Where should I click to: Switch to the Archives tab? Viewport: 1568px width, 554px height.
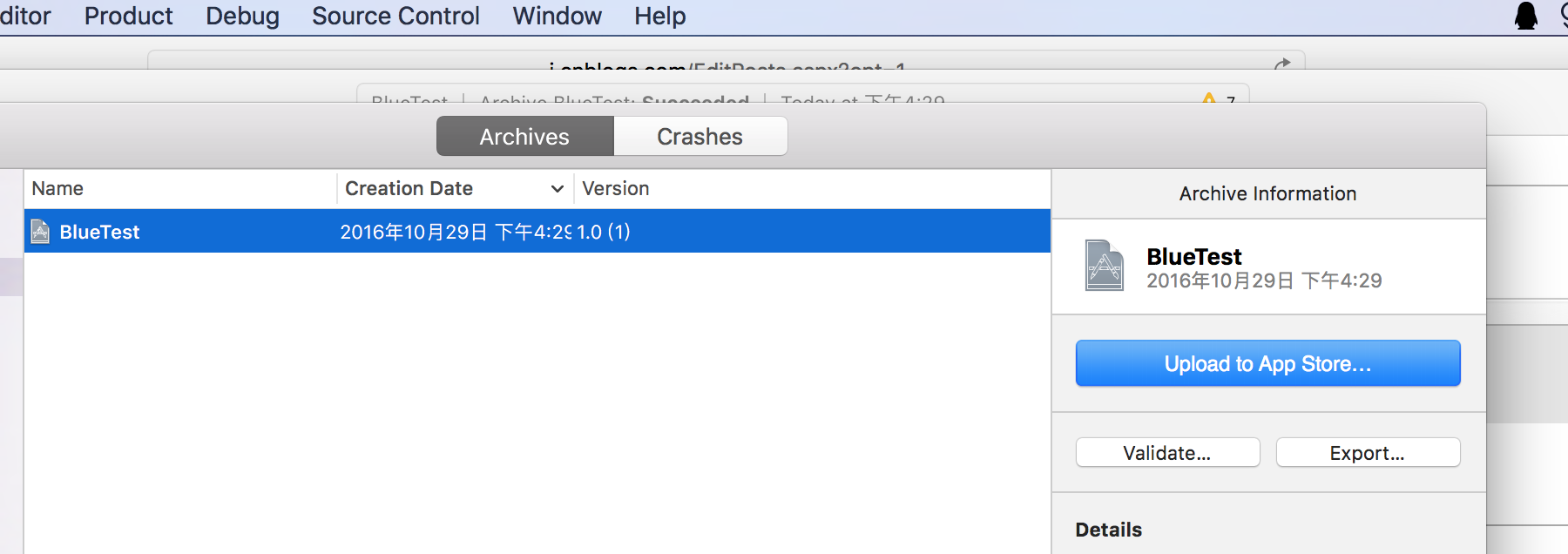(x=525, y=137)
